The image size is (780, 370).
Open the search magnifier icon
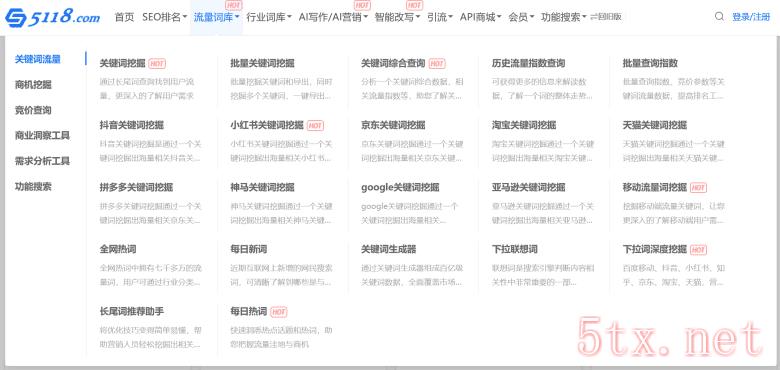click(x=719, y=16)
